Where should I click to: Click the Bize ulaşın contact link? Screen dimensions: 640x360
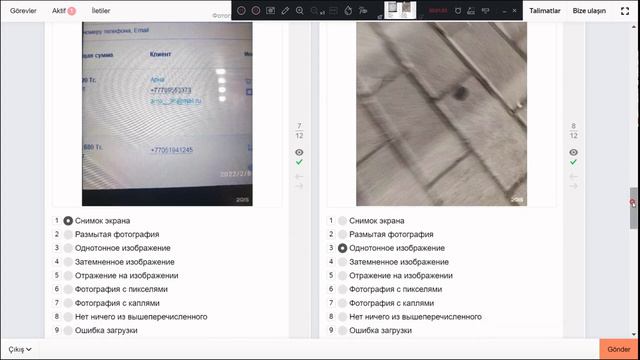pos(589,11)
